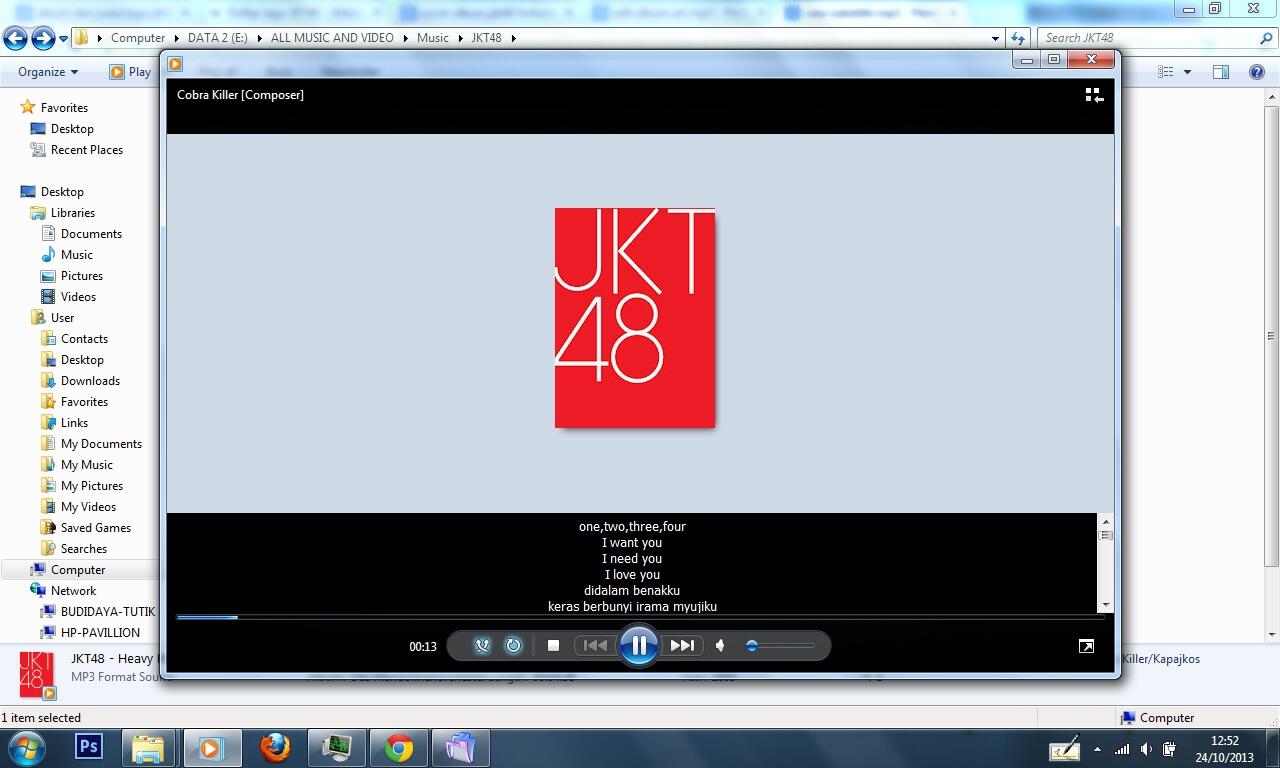Adjust the volume slider
The width and height of the screenshot is (1280, 768).
[782, 646]
